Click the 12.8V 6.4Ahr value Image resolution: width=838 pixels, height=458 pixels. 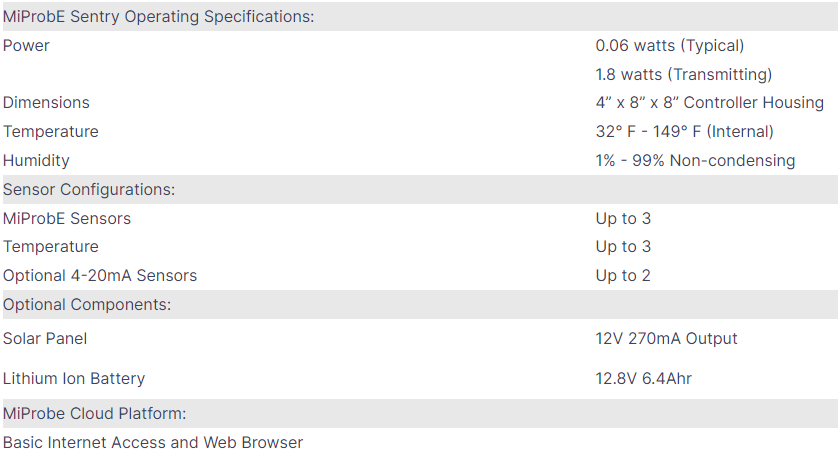643,379
